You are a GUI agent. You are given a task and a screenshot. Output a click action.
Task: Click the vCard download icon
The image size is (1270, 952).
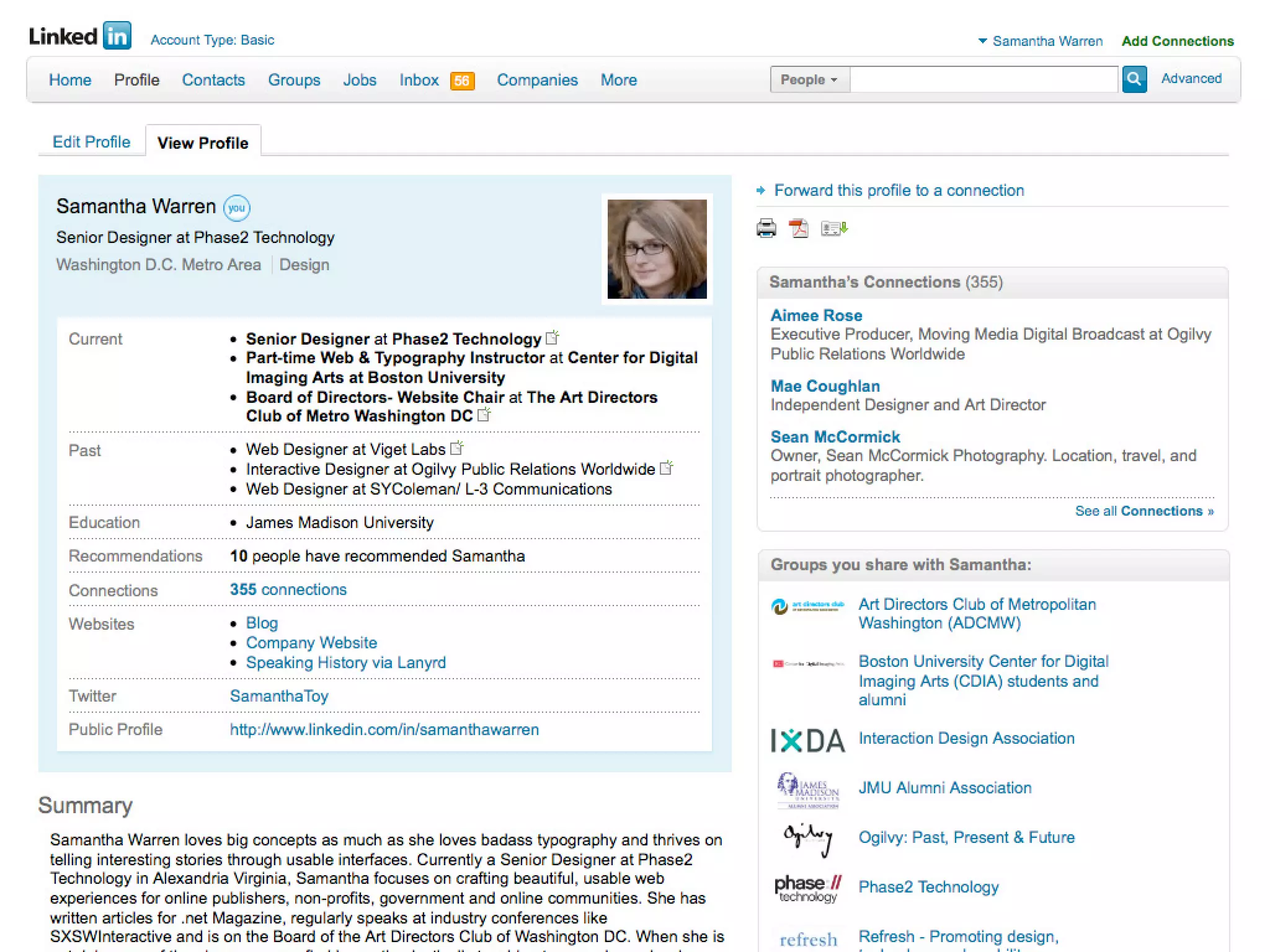coord(834,229)
